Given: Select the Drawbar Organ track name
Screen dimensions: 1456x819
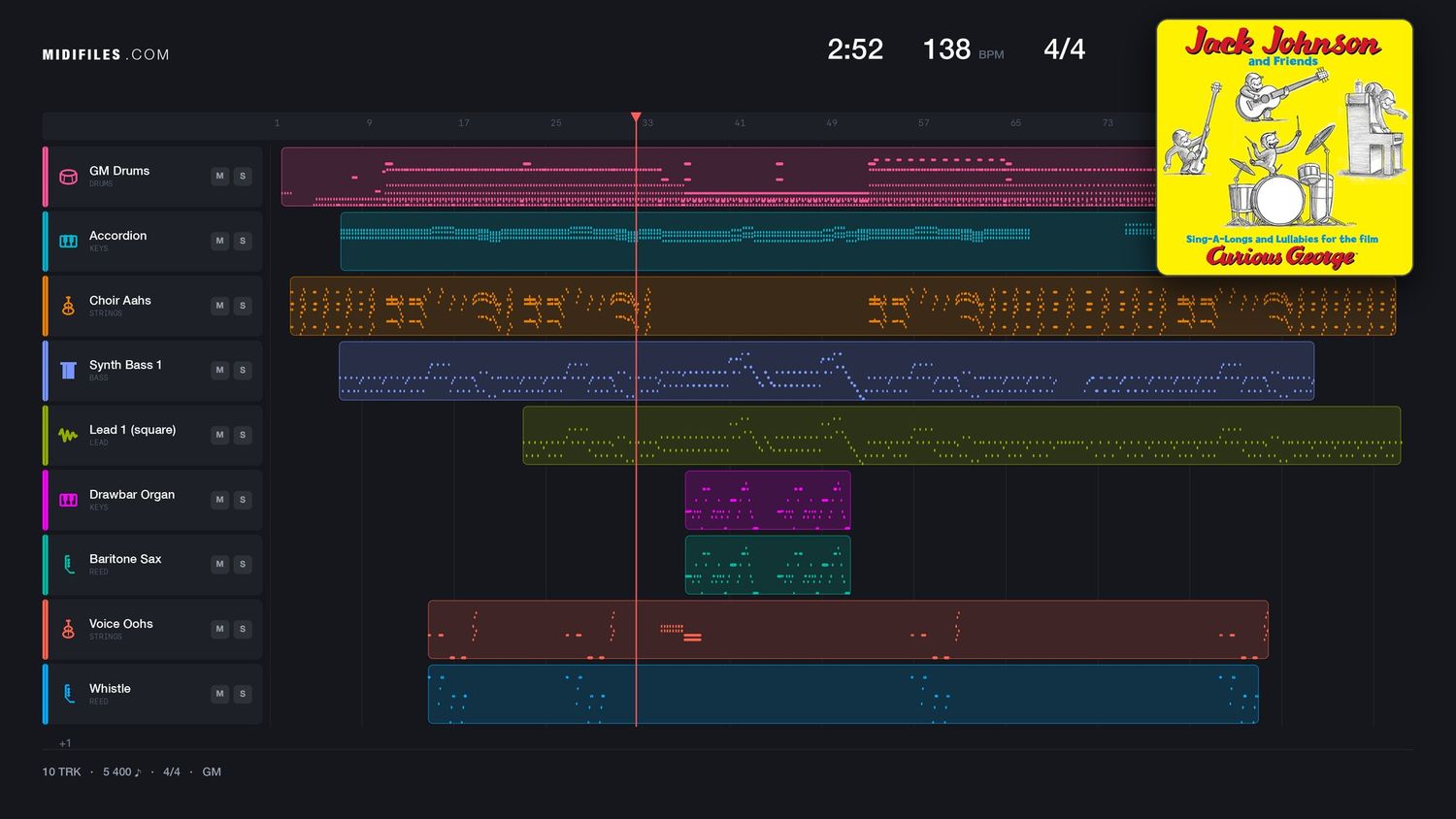Looking at the screenshot, I should (132, 495).
